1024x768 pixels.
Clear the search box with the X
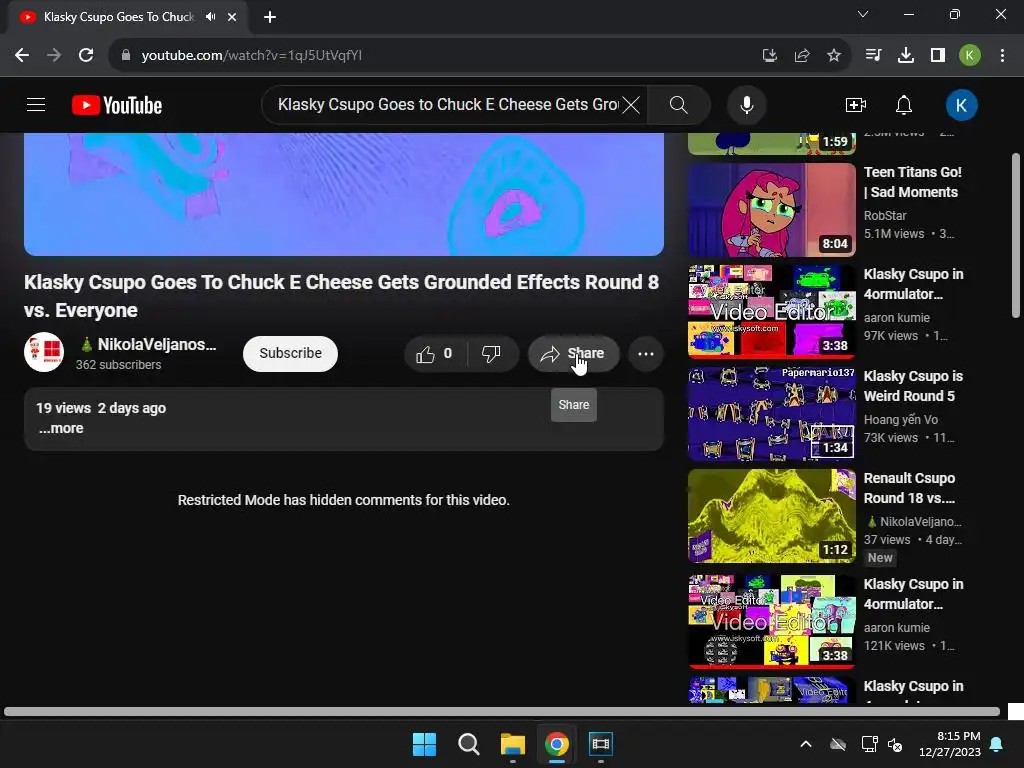(631, 105)
